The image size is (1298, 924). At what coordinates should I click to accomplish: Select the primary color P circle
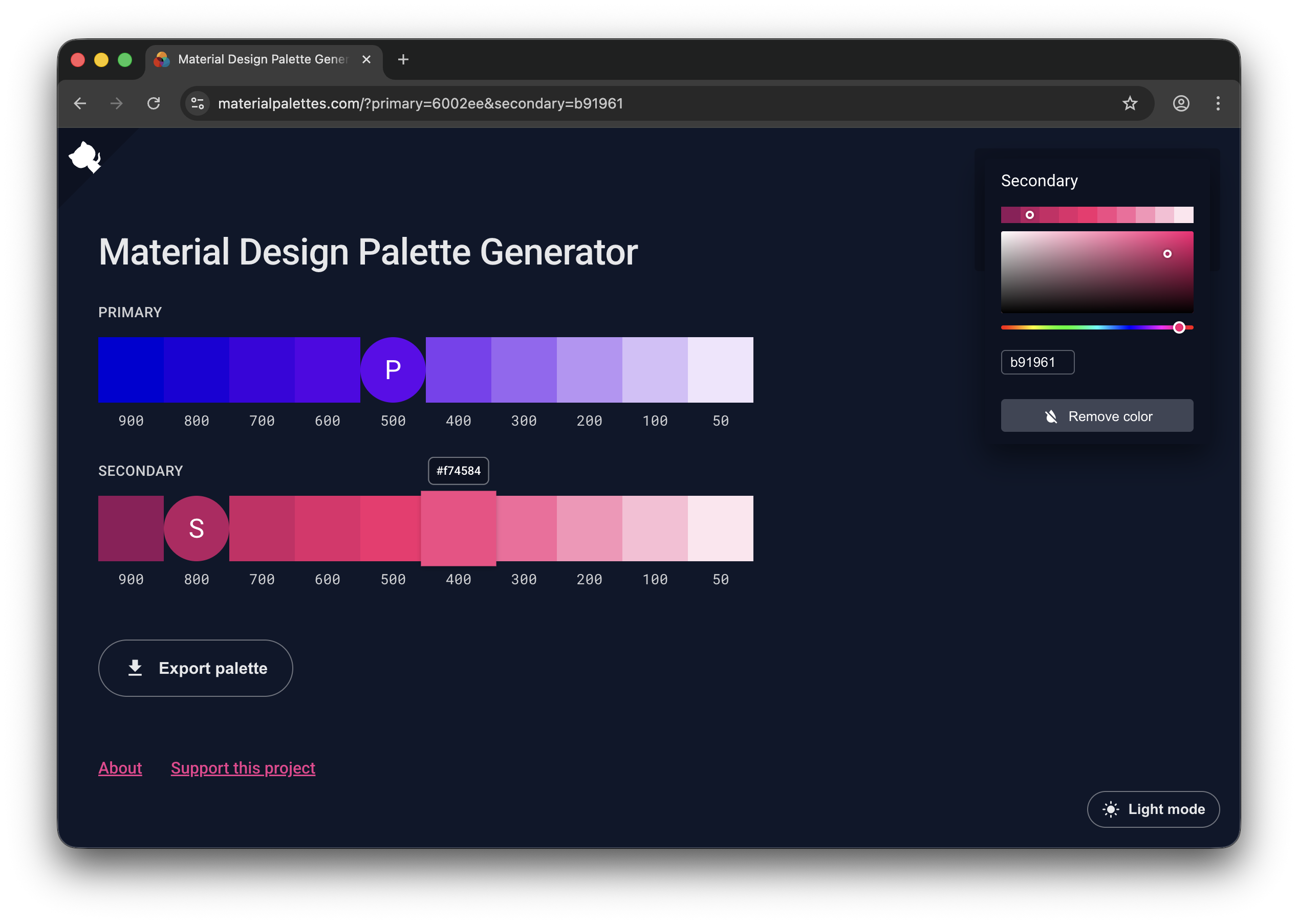coord(393,369)
